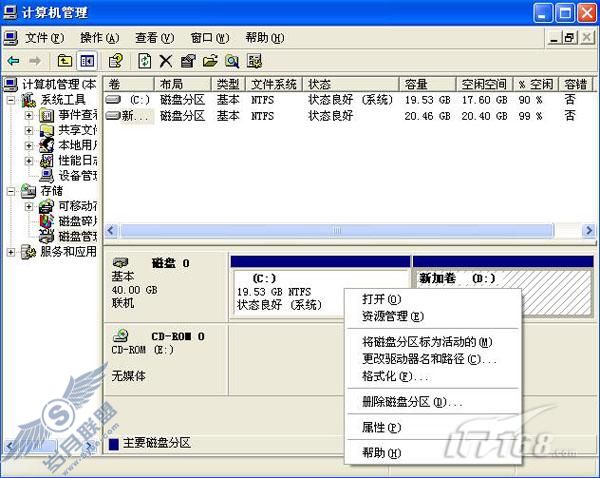Select the 可移动存储 tree node
This screenshot has height=478, width=600.
click(x=69, y=206)
